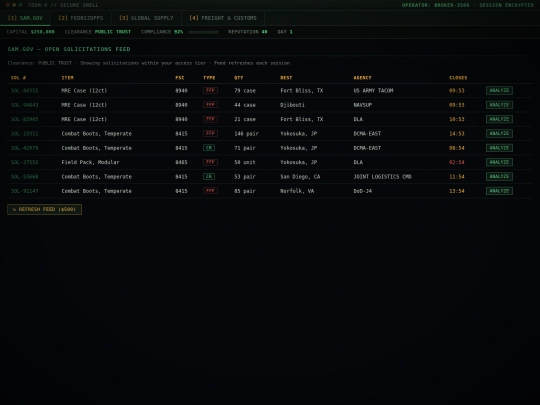Click the 'SAM.GOV — OPEN SOLICITATIONS FEED' heading
Image resolution: width=540 pixels, height=405 pixels.
point(69,49)
